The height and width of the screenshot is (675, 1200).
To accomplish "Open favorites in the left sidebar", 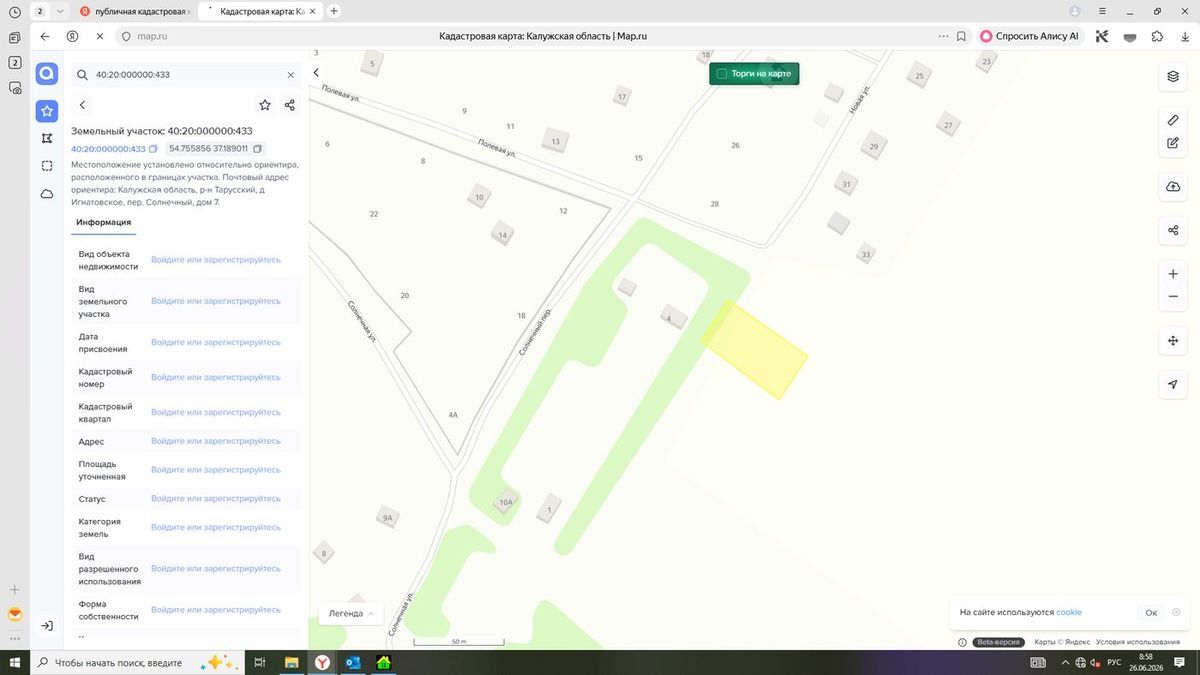I will (47, 111).
